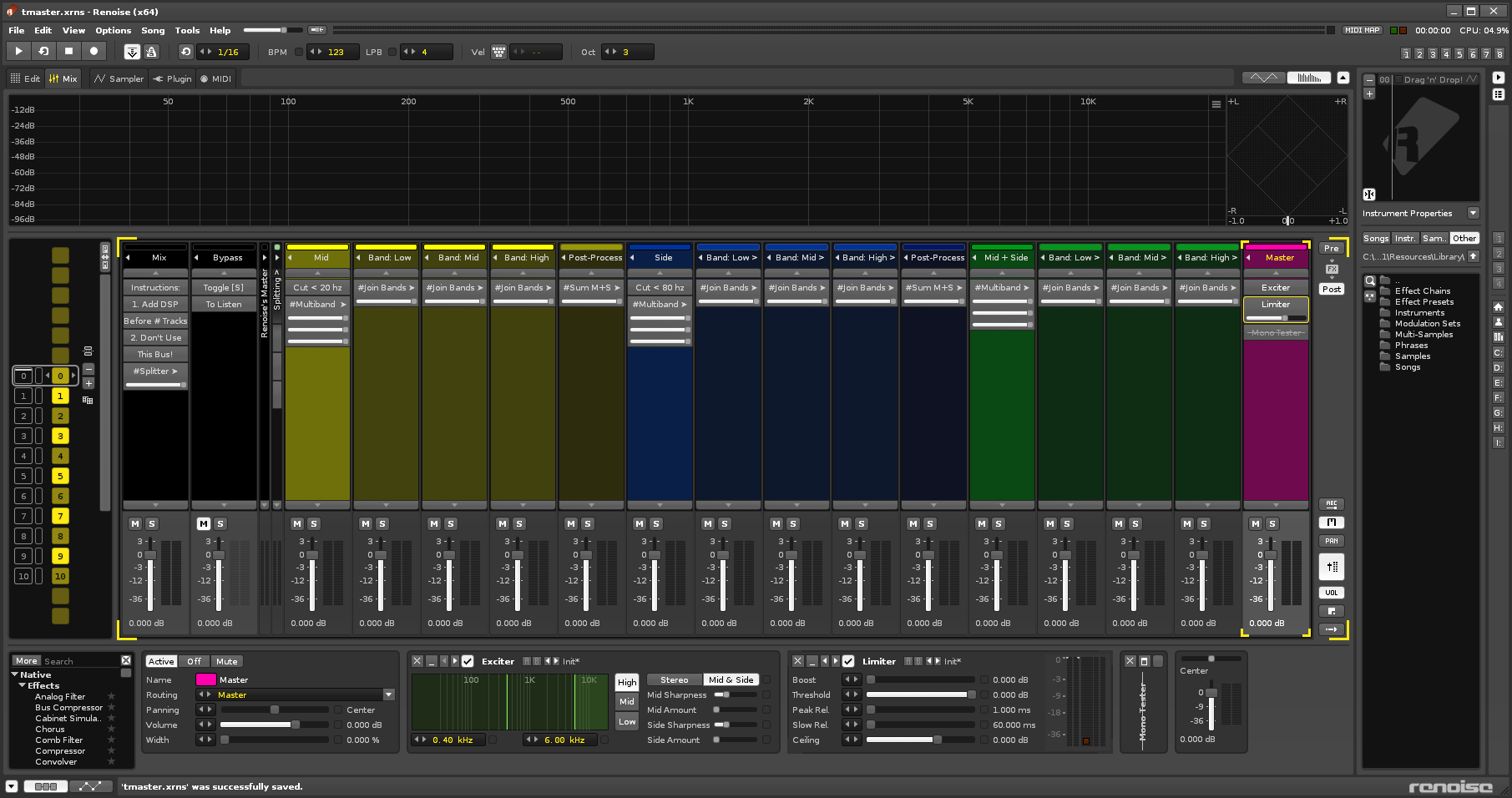Click the Post mixer button

(x=1332, y=289)
